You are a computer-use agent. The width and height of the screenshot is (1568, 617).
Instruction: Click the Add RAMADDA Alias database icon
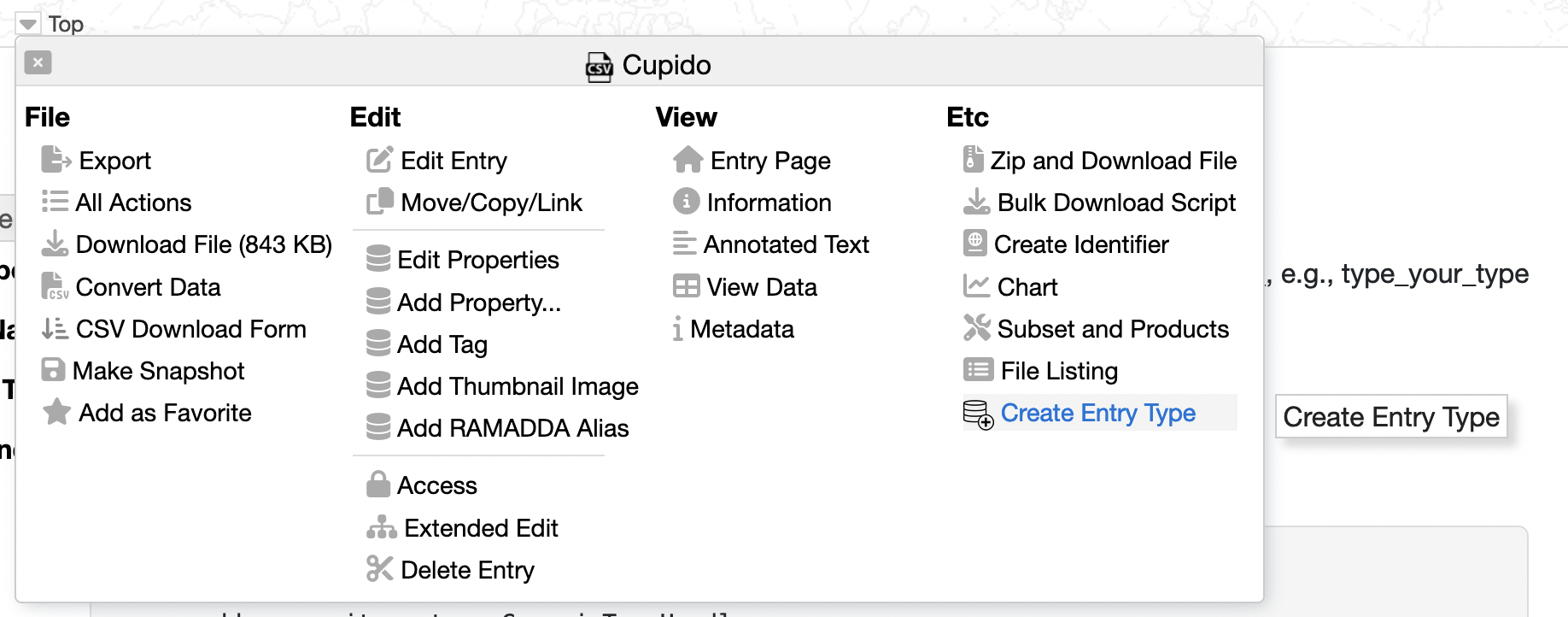(378, 426)
